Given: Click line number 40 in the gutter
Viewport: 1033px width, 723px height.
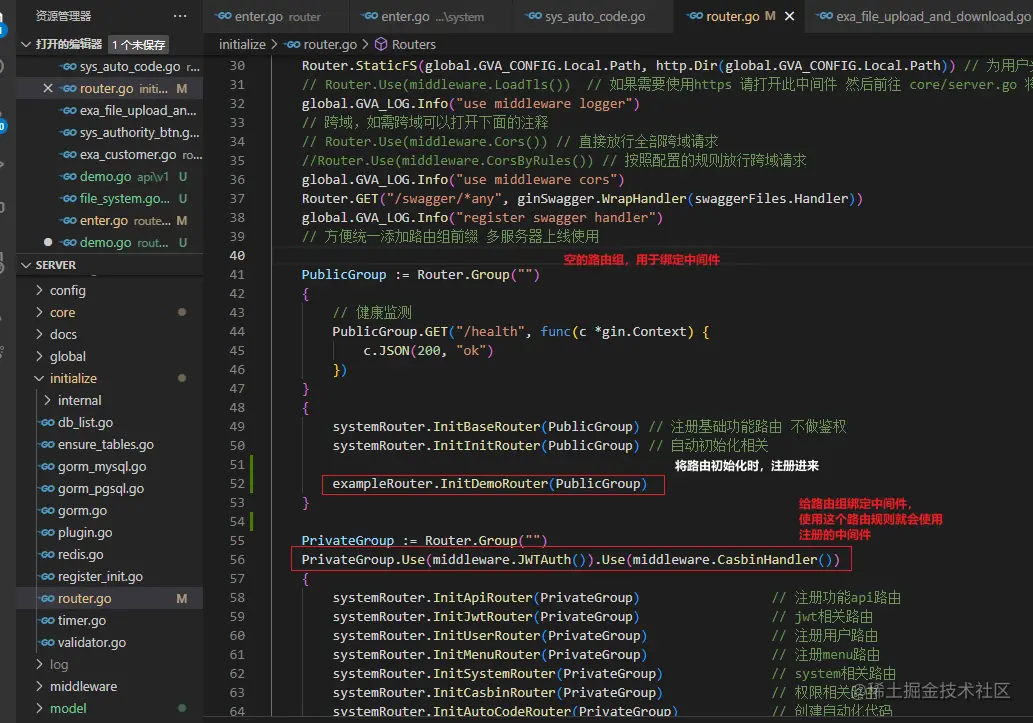Looking at the screenshot, I should pos(237,255).
